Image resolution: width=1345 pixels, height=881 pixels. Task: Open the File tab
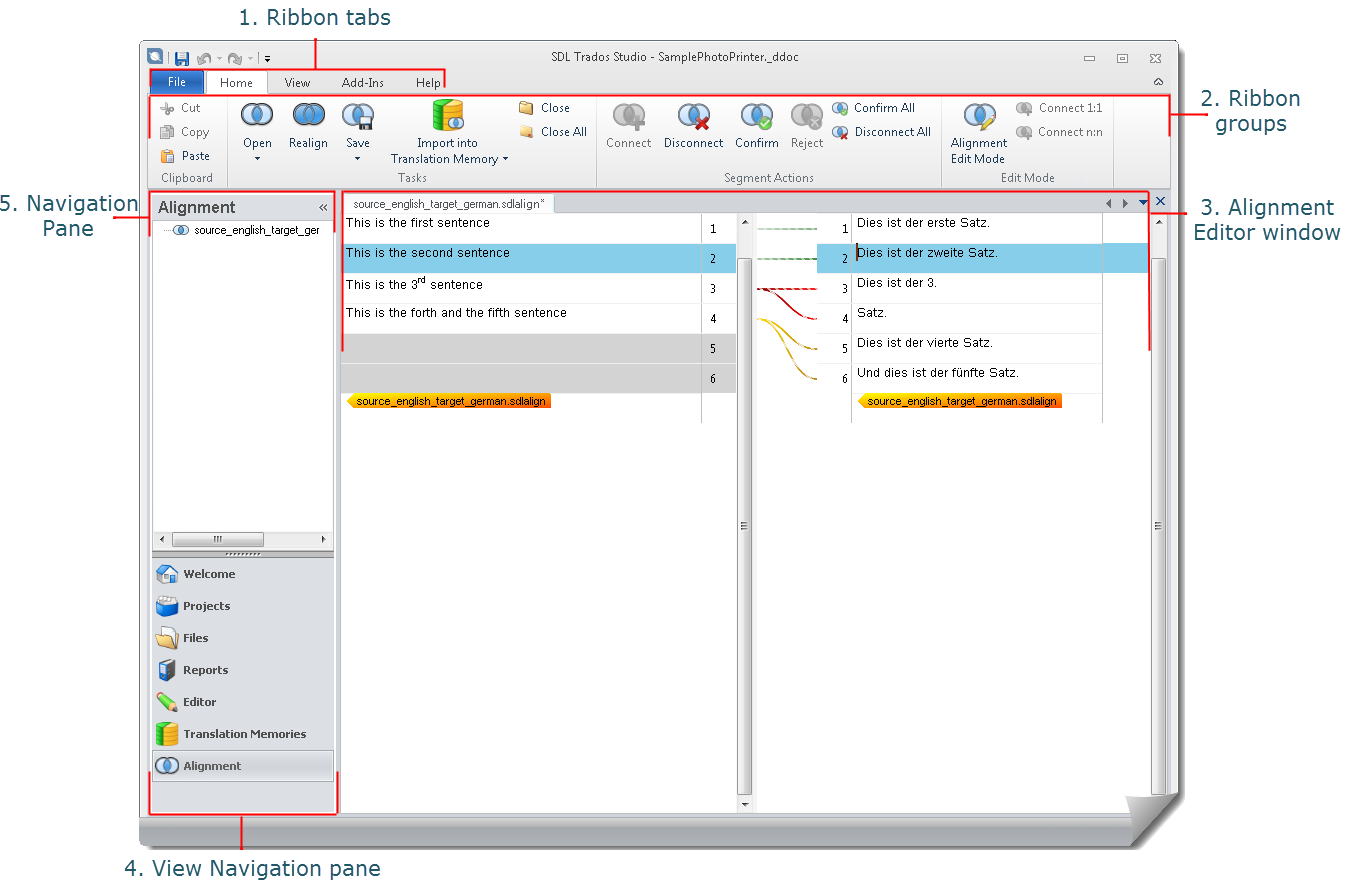tap(177, 82)
